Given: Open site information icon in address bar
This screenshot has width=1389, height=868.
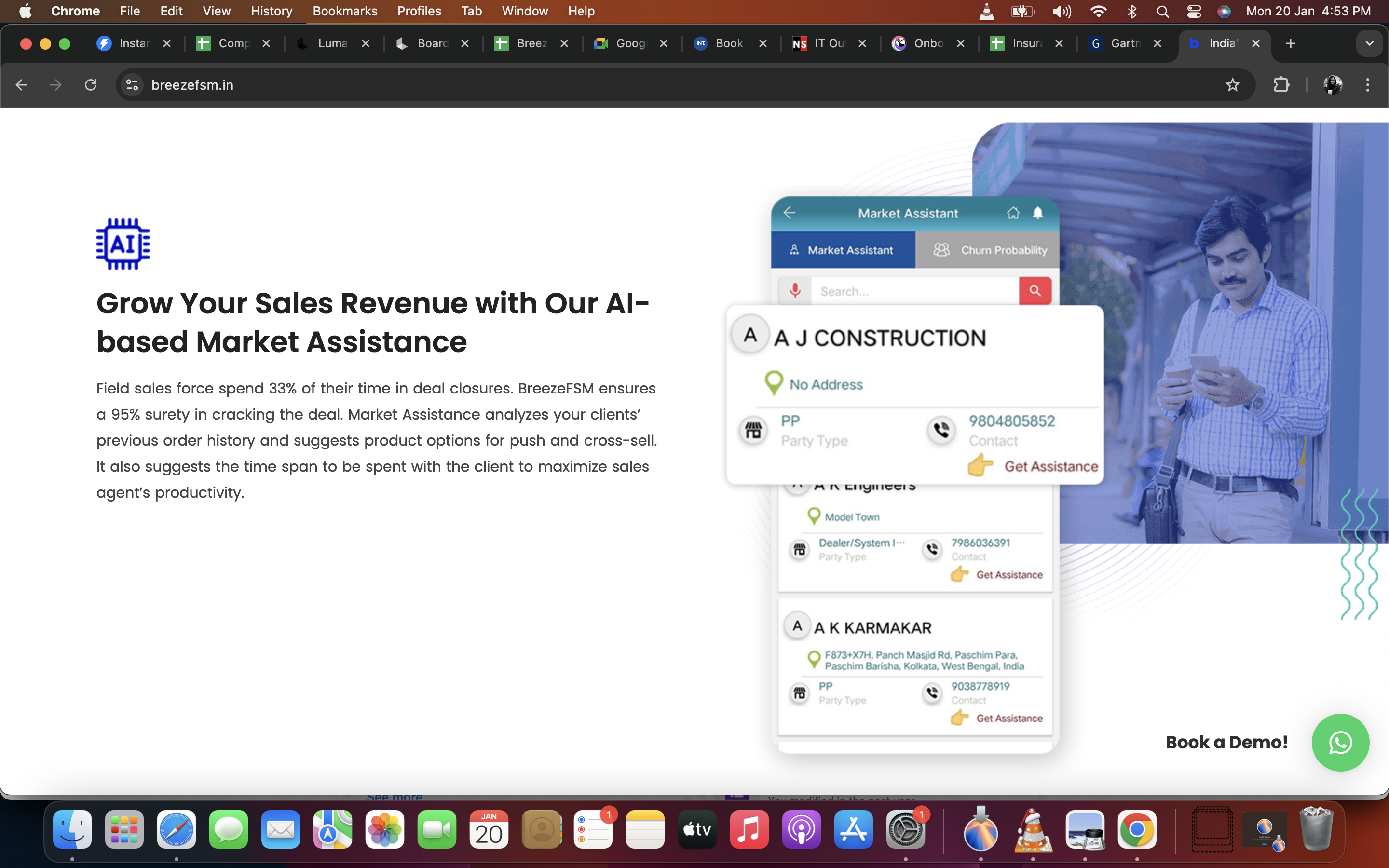Looking at the screenshot, I should [x=132, y=84].
